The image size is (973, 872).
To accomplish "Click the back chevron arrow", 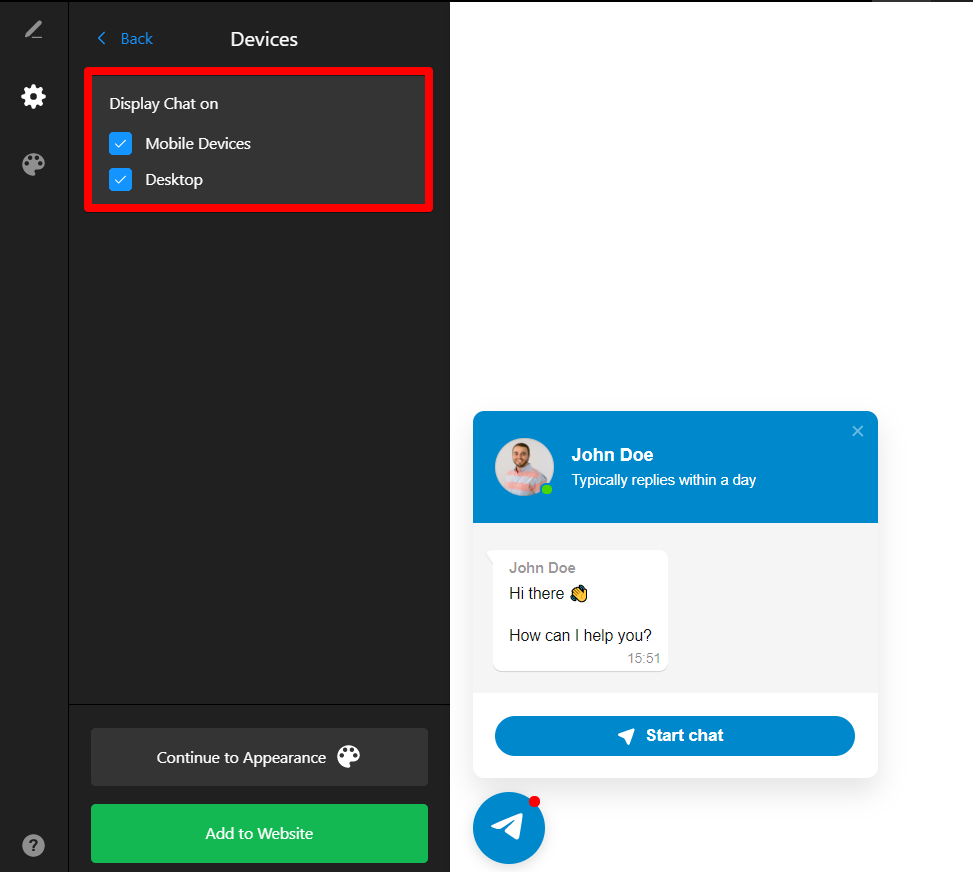I will coord(102,38).
